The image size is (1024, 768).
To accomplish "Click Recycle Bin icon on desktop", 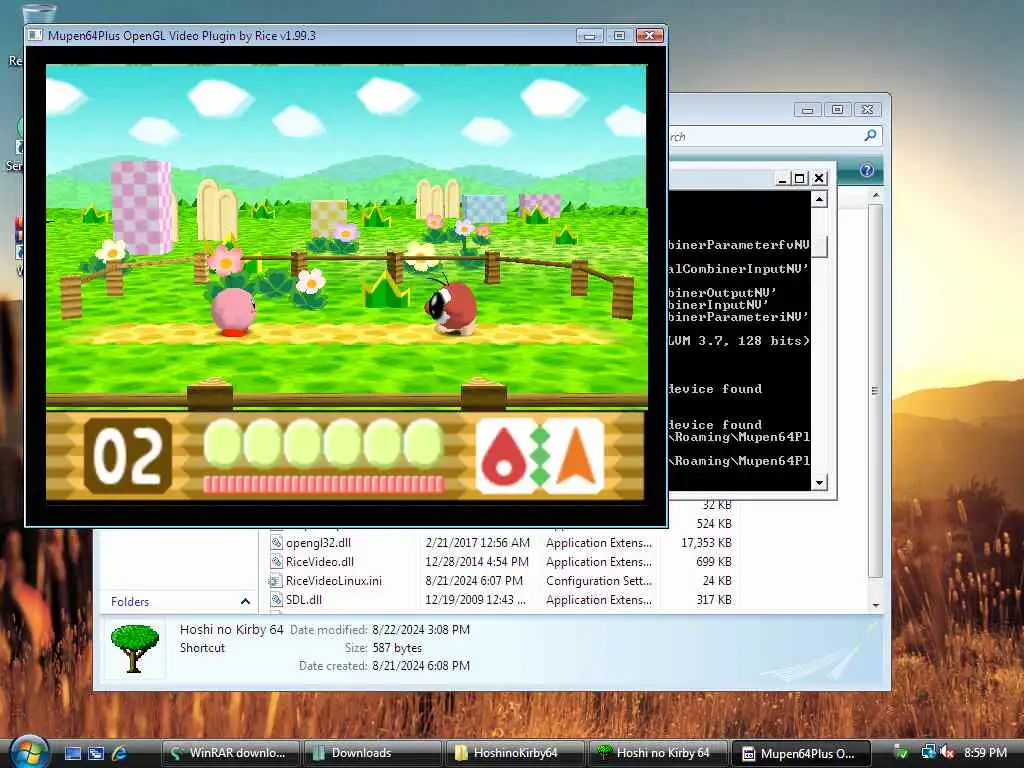I will point(38,13).
